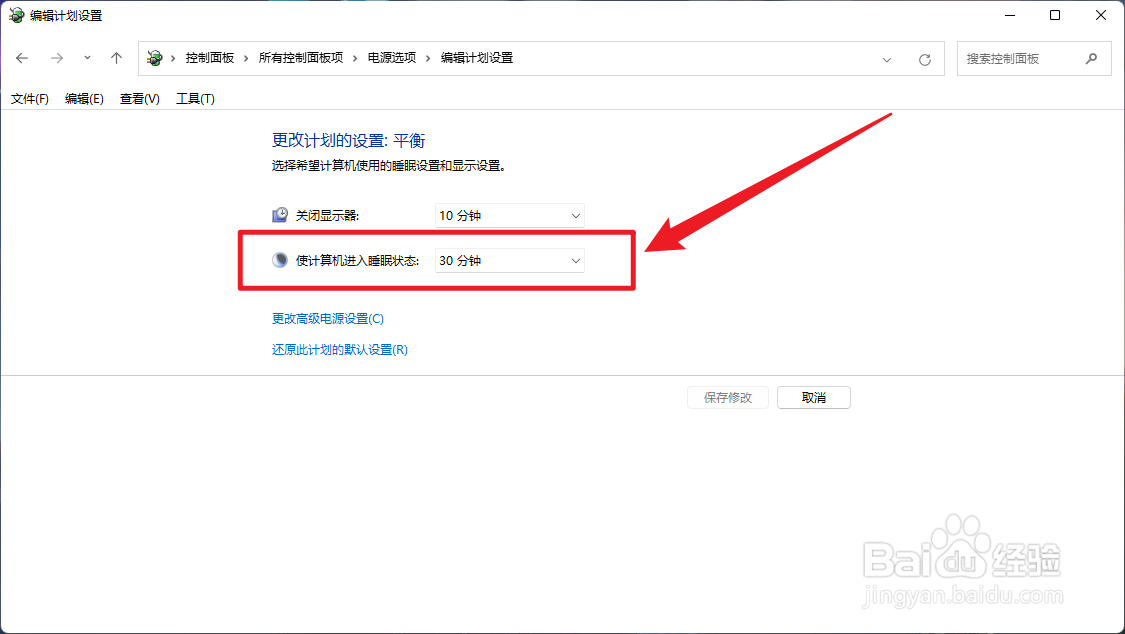
Task: Maximize the 编辑计划设置 window
Action: [1055, 15]
